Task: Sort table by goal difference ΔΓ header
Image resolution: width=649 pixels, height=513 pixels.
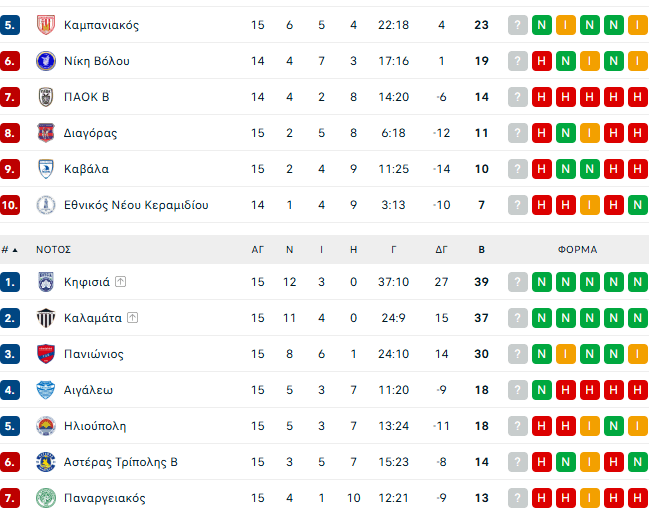Action: (442, 249)
